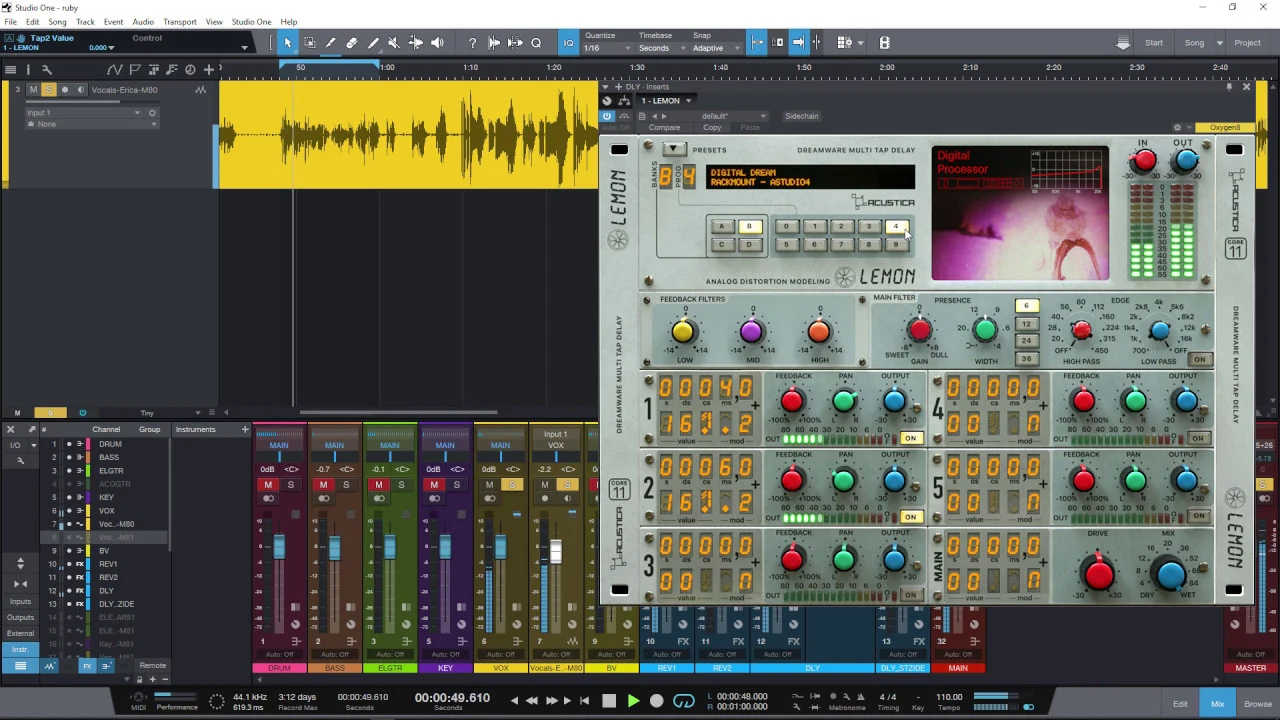The width and height of the screenshot is (1280, 720).
Task: Toggle tap 2 ON switch
Action: [x=909, y=517]
